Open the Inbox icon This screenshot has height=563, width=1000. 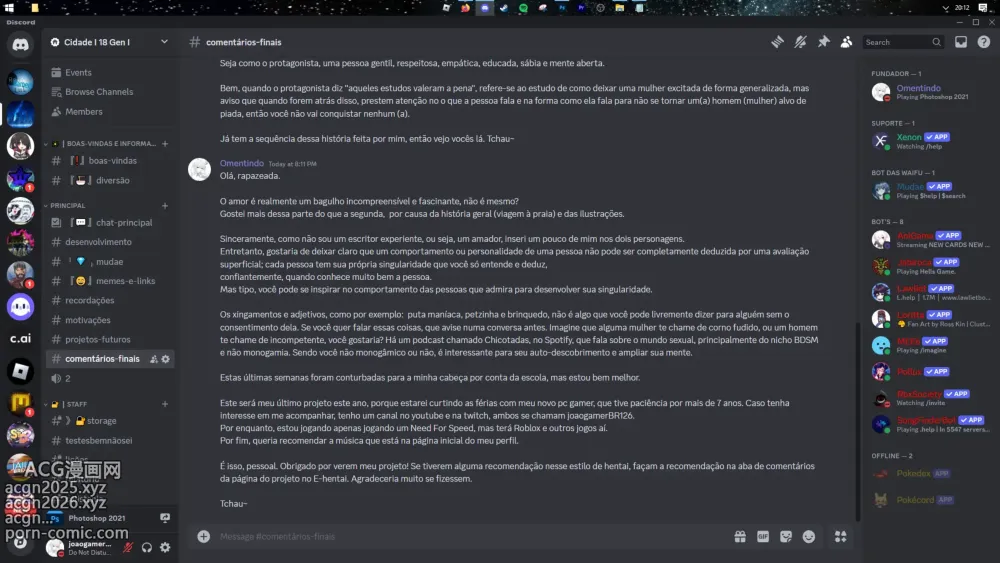(960, 42)
